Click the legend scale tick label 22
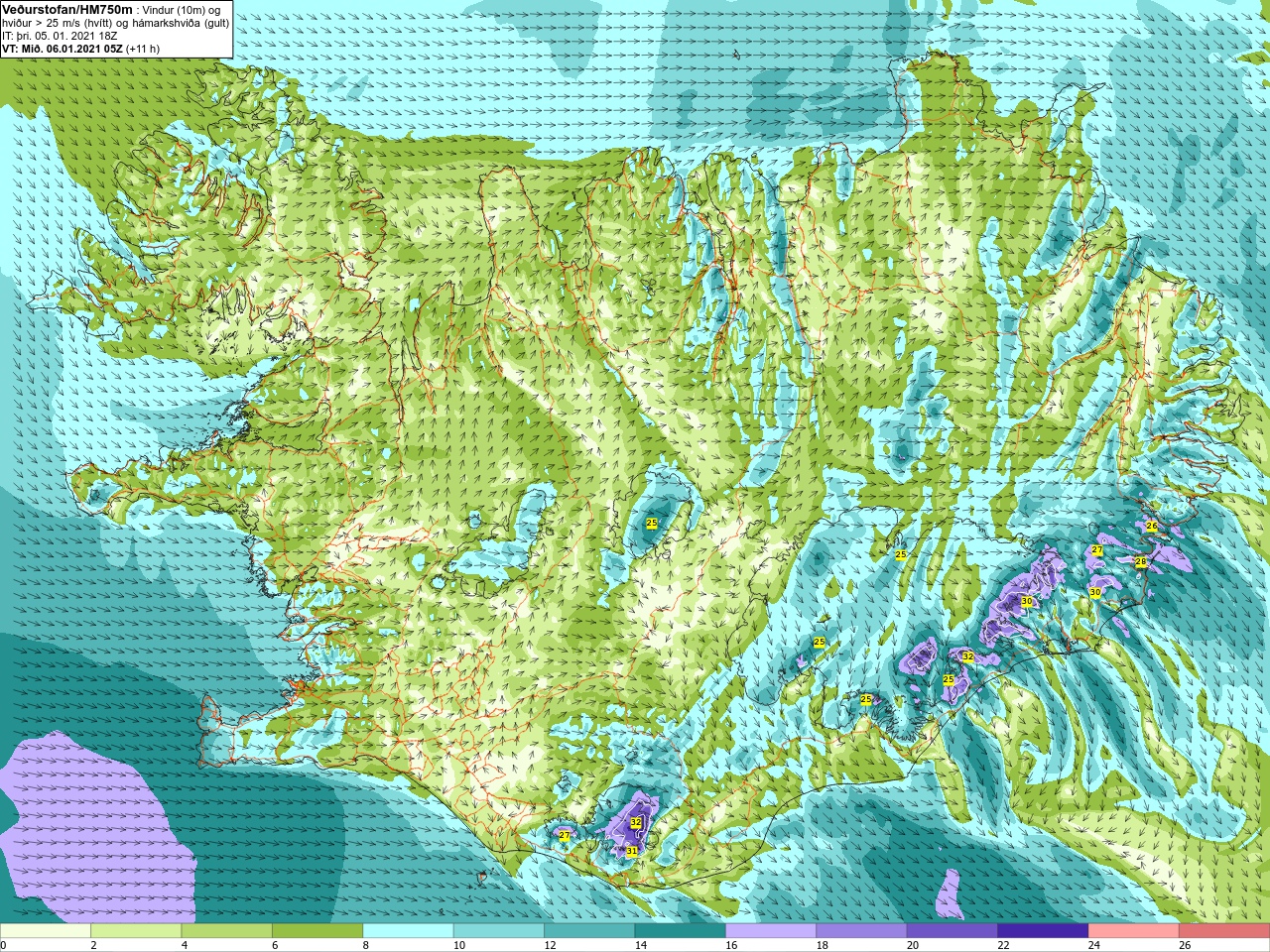Screen dimensions: 1270x952 (x=1003, y=945)
